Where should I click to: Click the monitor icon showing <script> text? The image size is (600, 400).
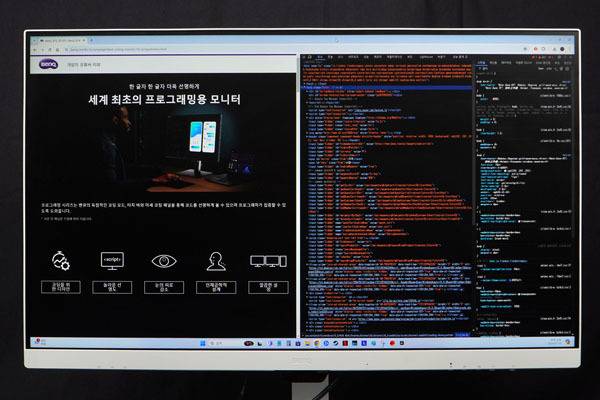point(111,261)
